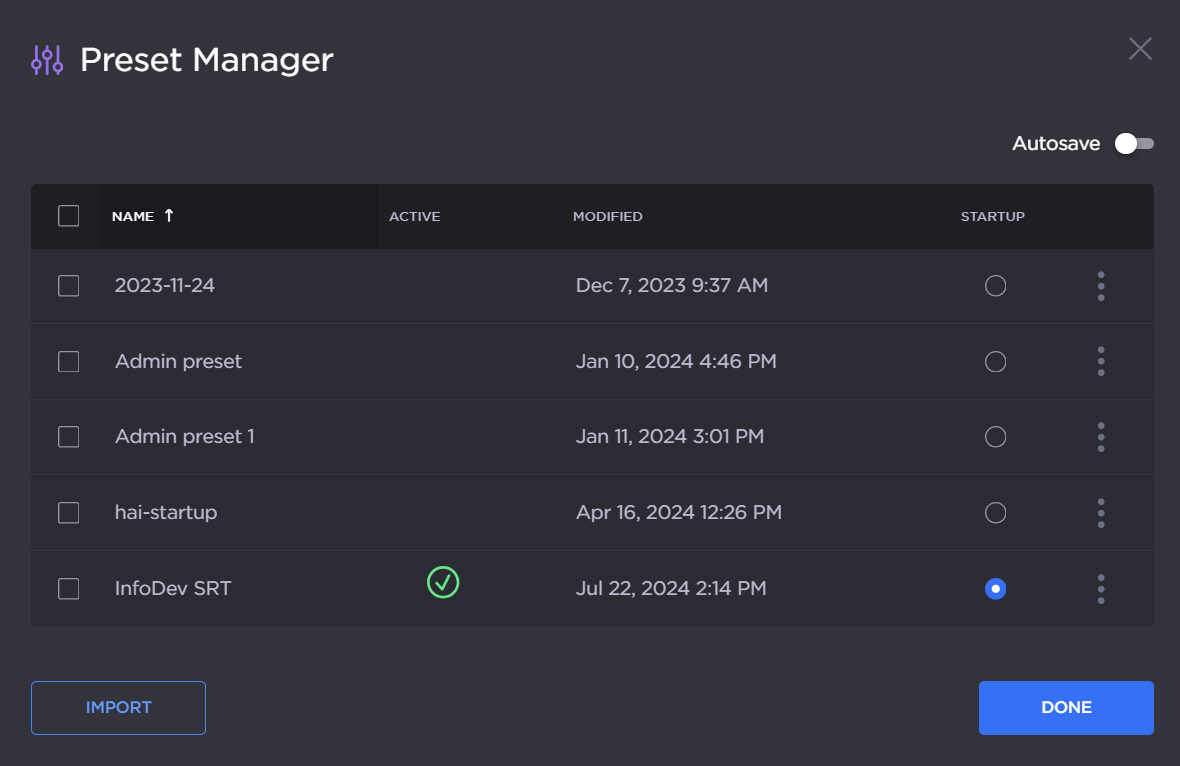Choose Admin preset 1 as startup

995,437
